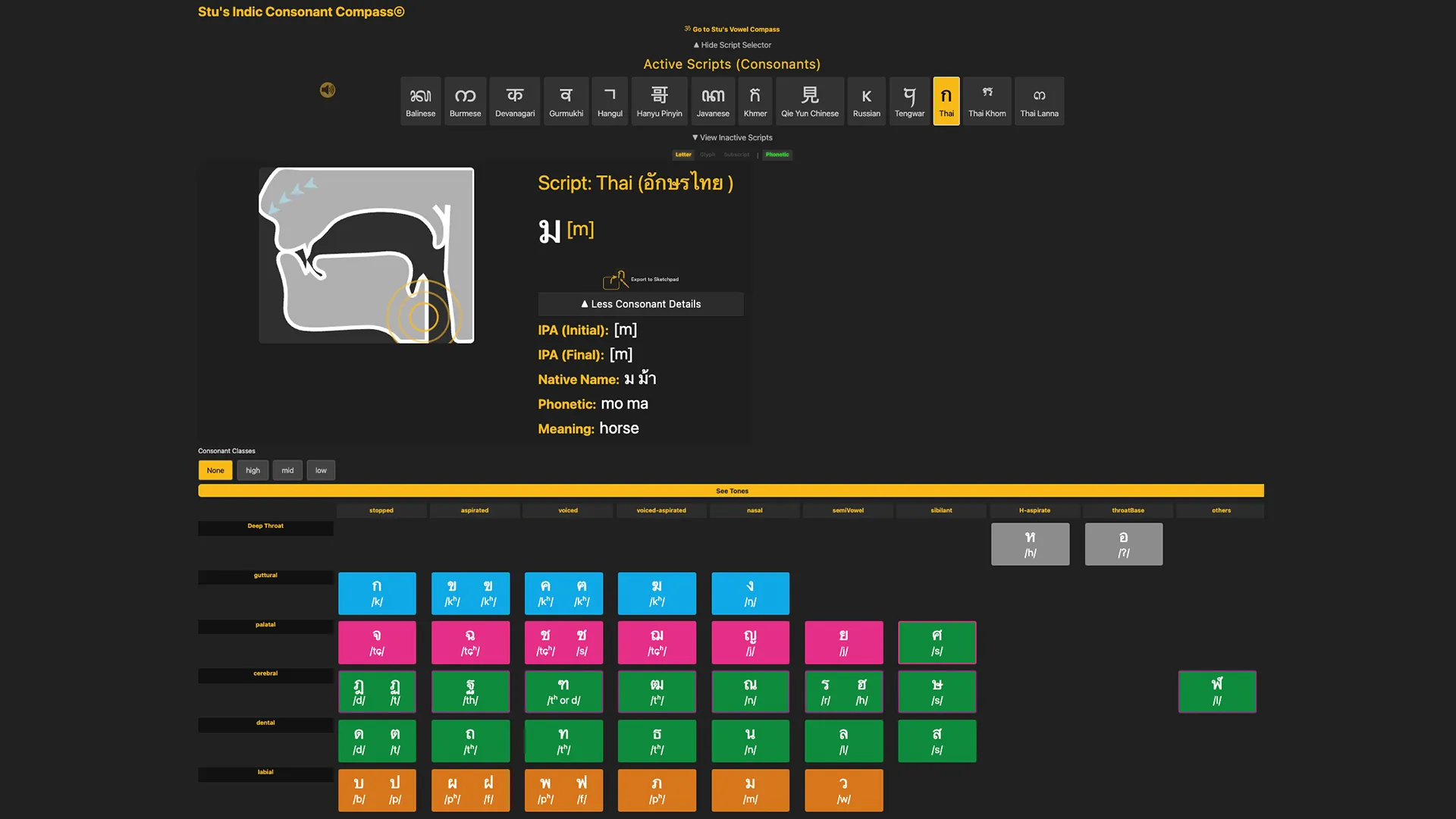
Task: Click the mouth articulation diagram
Action: 366,256
